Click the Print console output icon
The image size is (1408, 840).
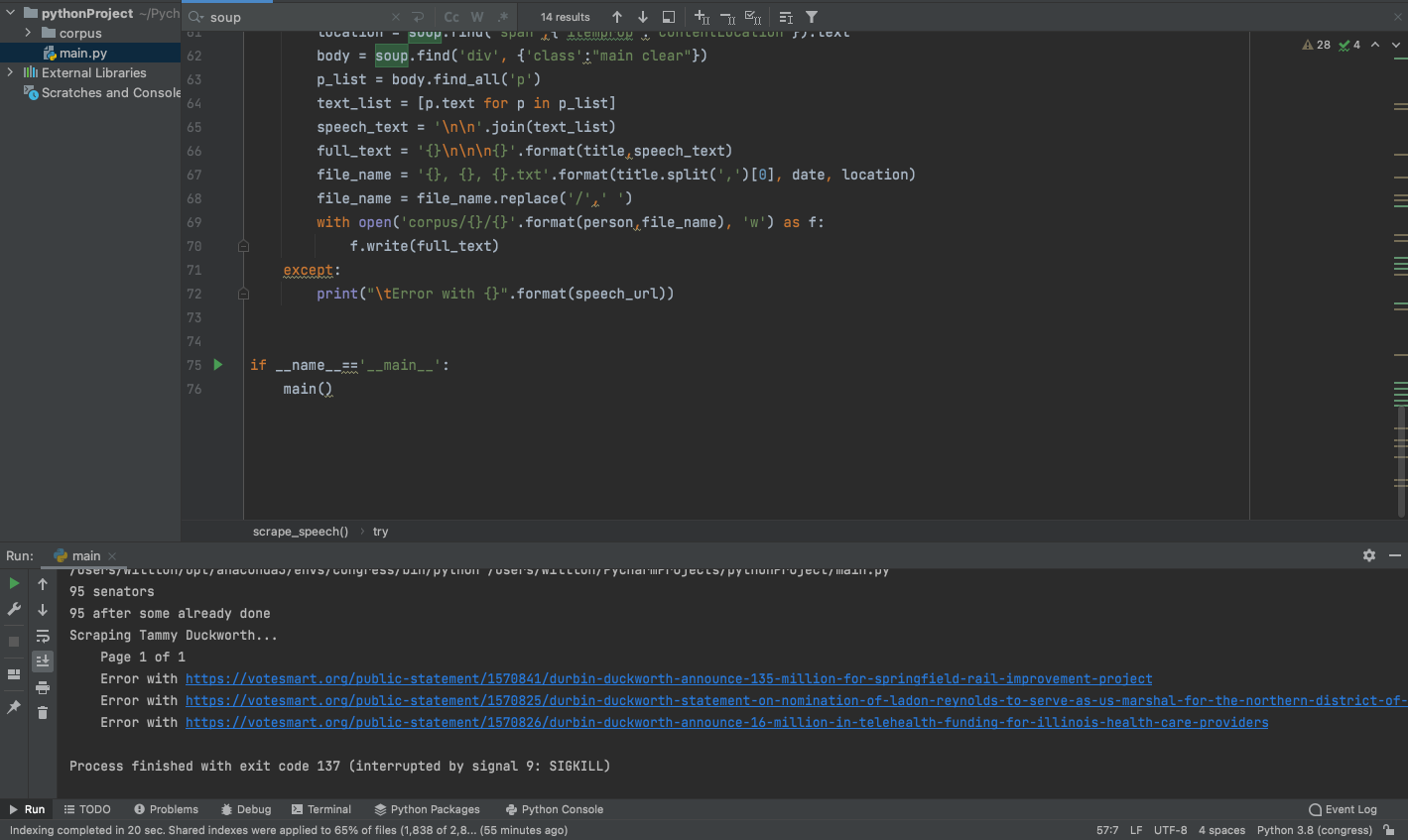pos(43,687)
